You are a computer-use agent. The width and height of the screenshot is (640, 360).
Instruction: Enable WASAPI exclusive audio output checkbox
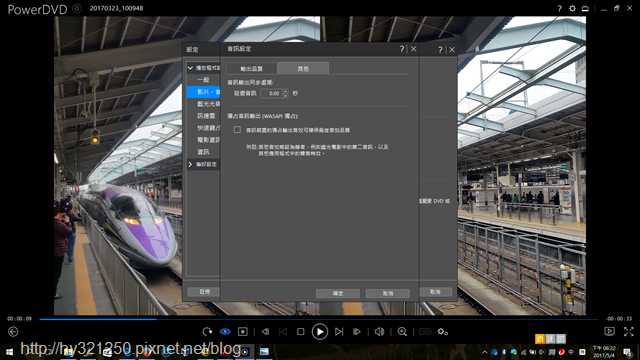[x=237, y=130]
